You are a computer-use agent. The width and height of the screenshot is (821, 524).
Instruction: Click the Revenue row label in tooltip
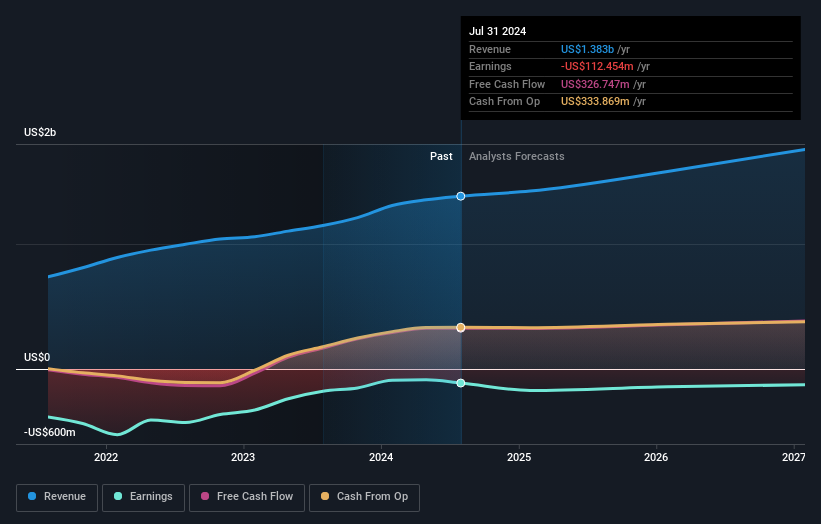pyautogui.click(x=490, y=49)
